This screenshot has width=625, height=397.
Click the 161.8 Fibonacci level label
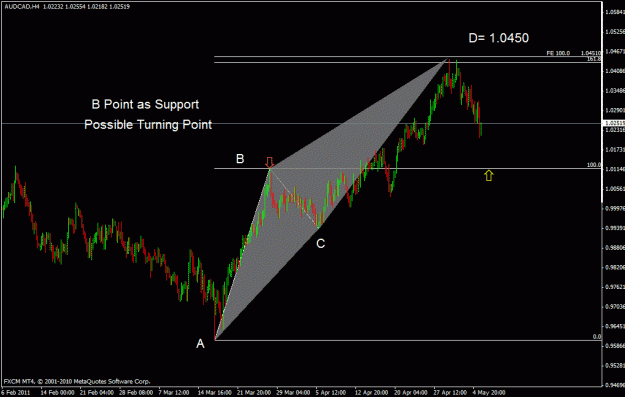[594, 59]
